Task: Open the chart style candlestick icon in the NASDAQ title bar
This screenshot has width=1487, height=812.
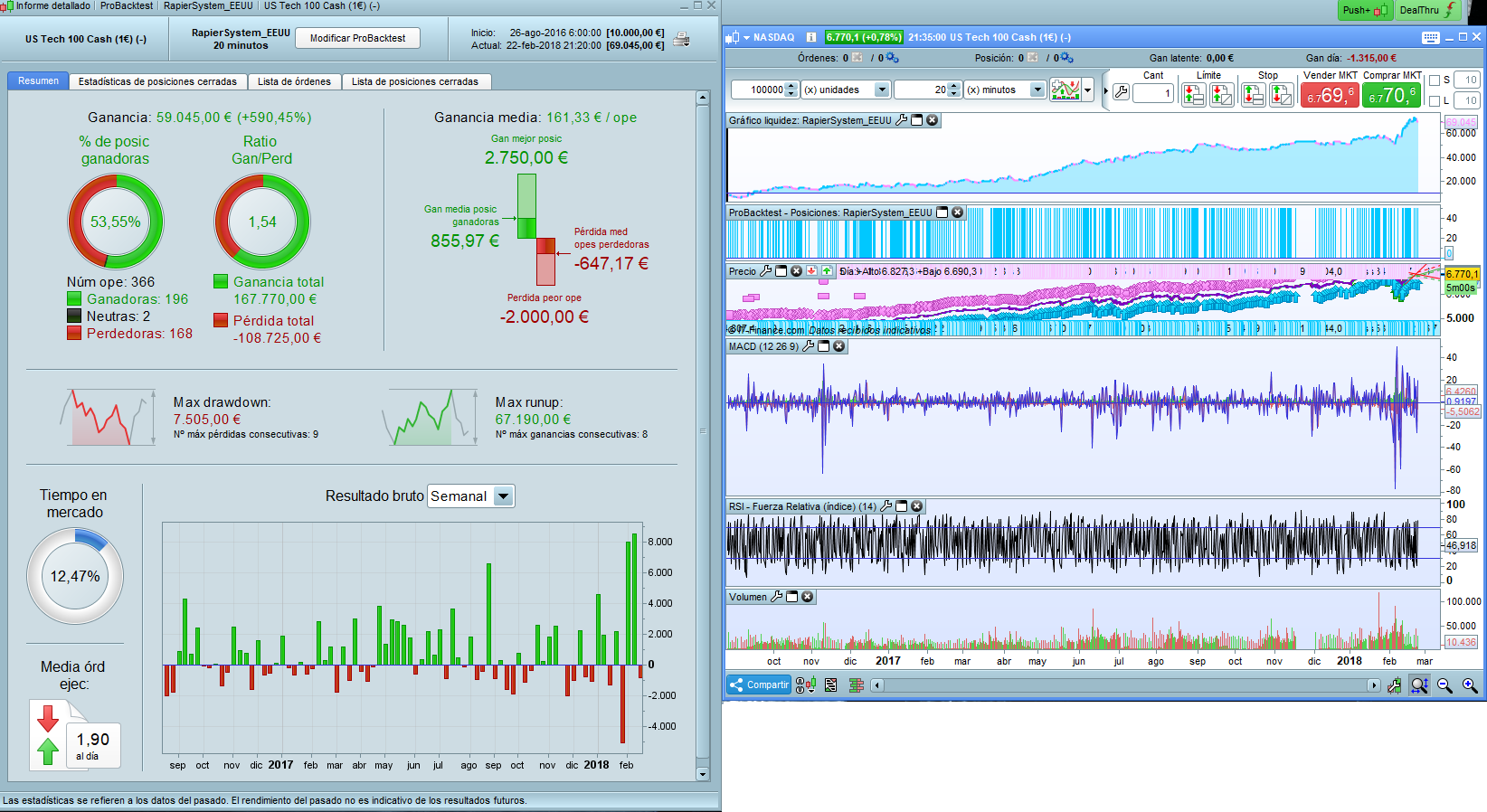Action: coord(733,37)
